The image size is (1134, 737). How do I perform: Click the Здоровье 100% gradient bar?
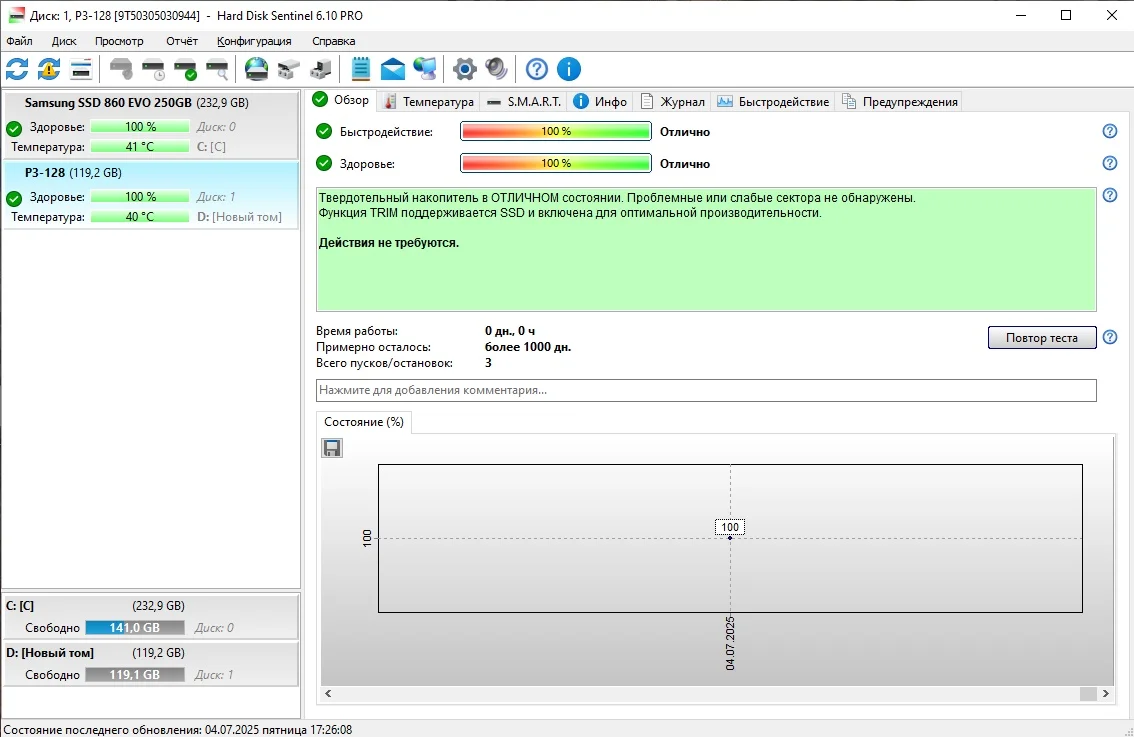coord(555,163)
